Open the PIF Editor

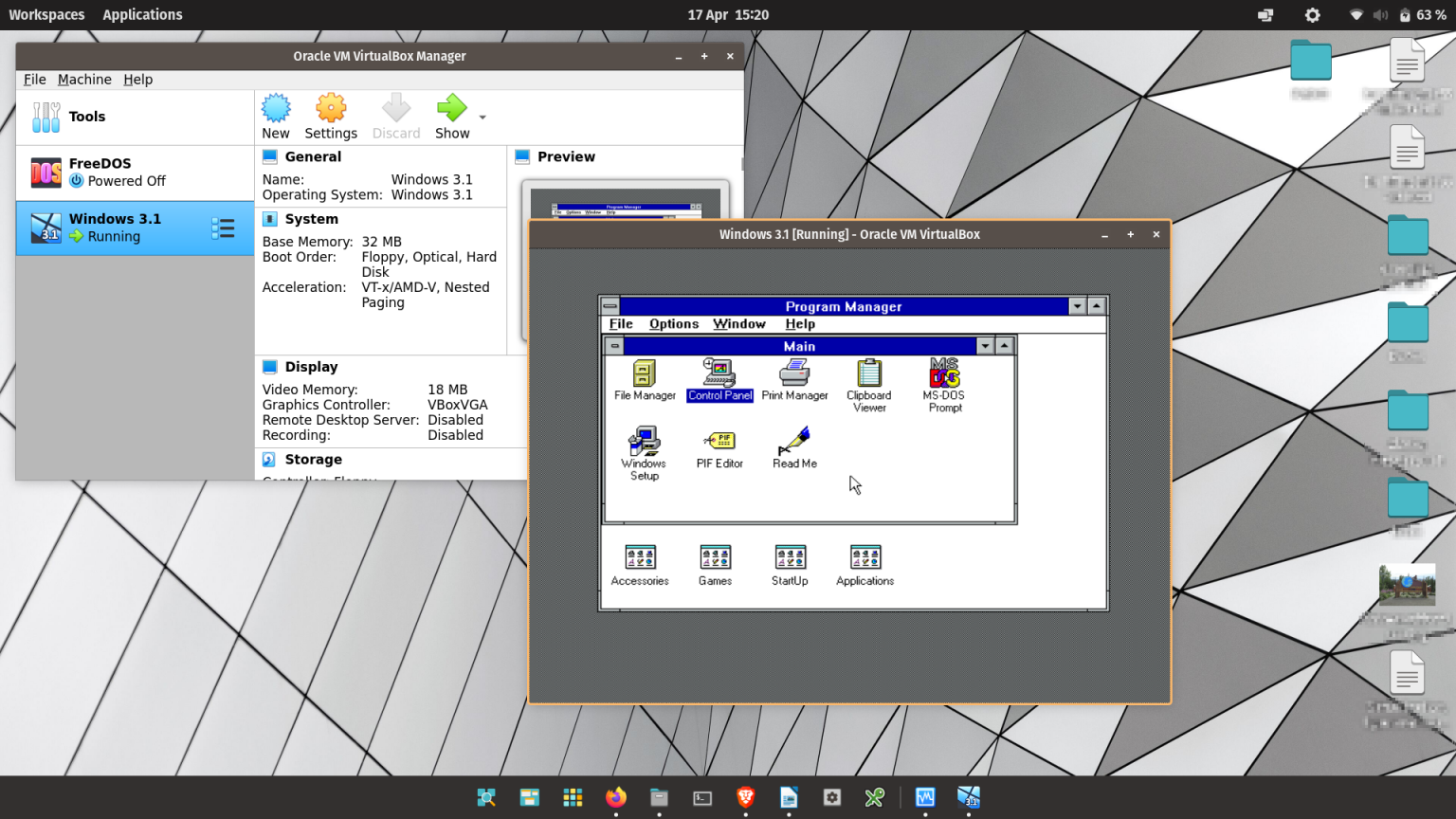719,441
